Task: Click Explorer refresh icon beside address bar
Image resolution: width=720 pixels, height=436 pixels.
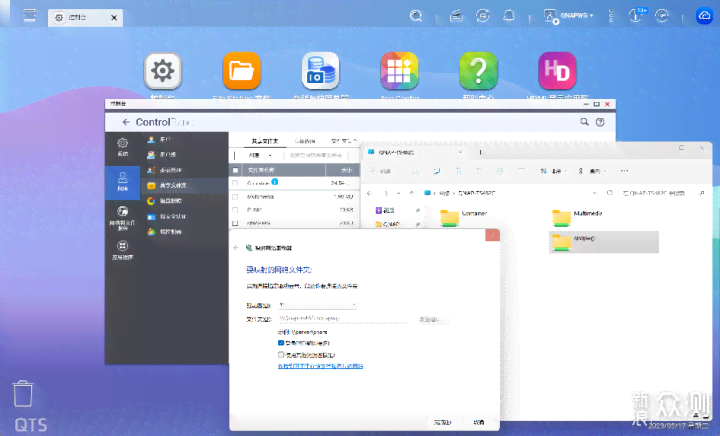Action: click(x=610, y=193)
